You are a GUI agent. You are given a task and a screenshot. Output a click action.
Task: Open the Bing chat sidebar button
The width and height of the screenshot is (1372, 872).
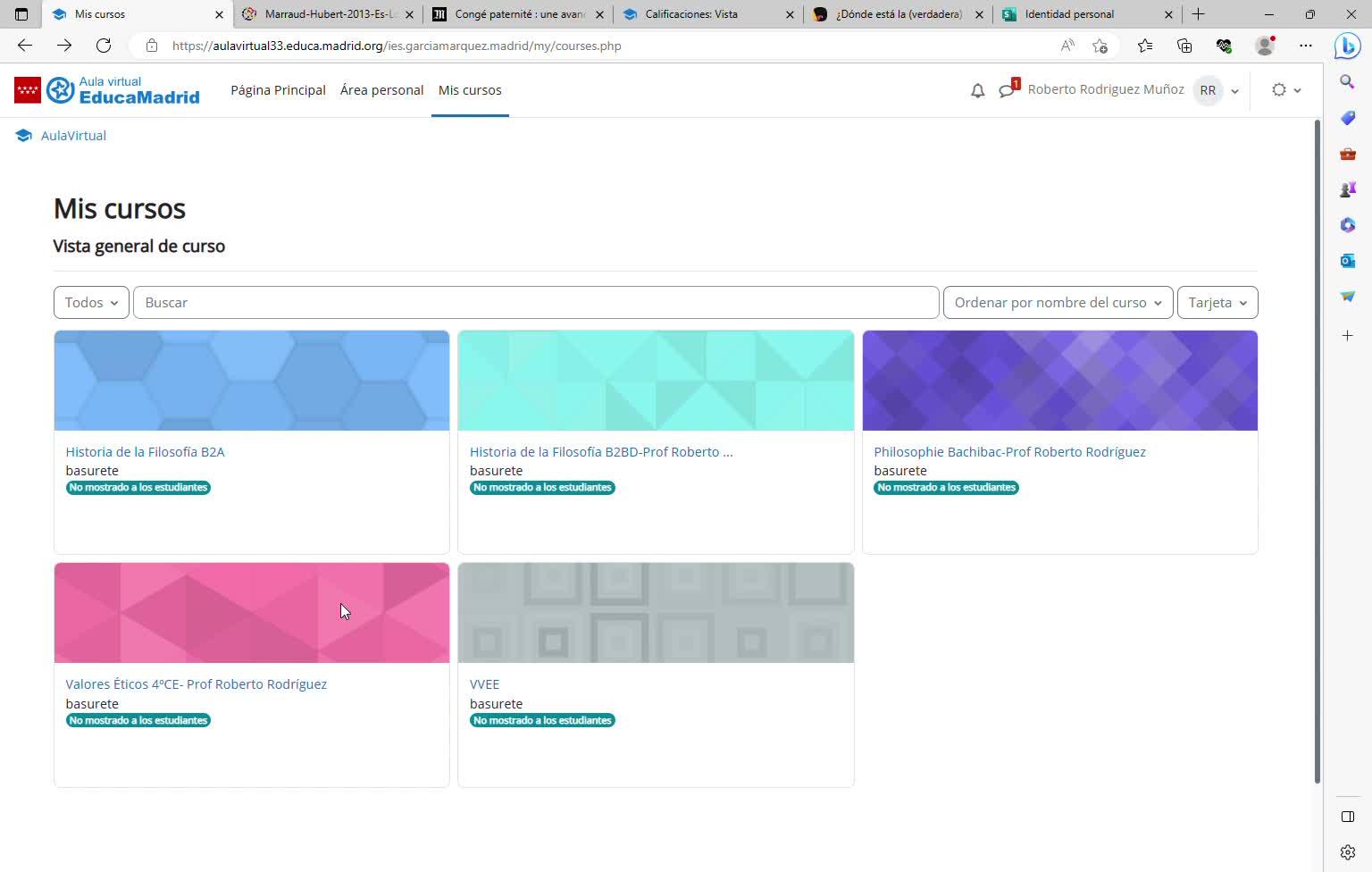click(1348, 46)
